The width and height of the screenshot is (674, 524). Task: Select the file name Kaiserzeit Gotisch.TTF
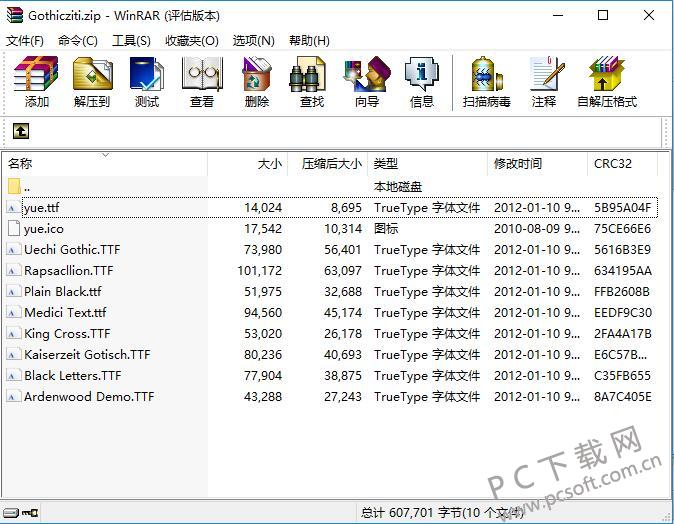(x=87, y=355)
